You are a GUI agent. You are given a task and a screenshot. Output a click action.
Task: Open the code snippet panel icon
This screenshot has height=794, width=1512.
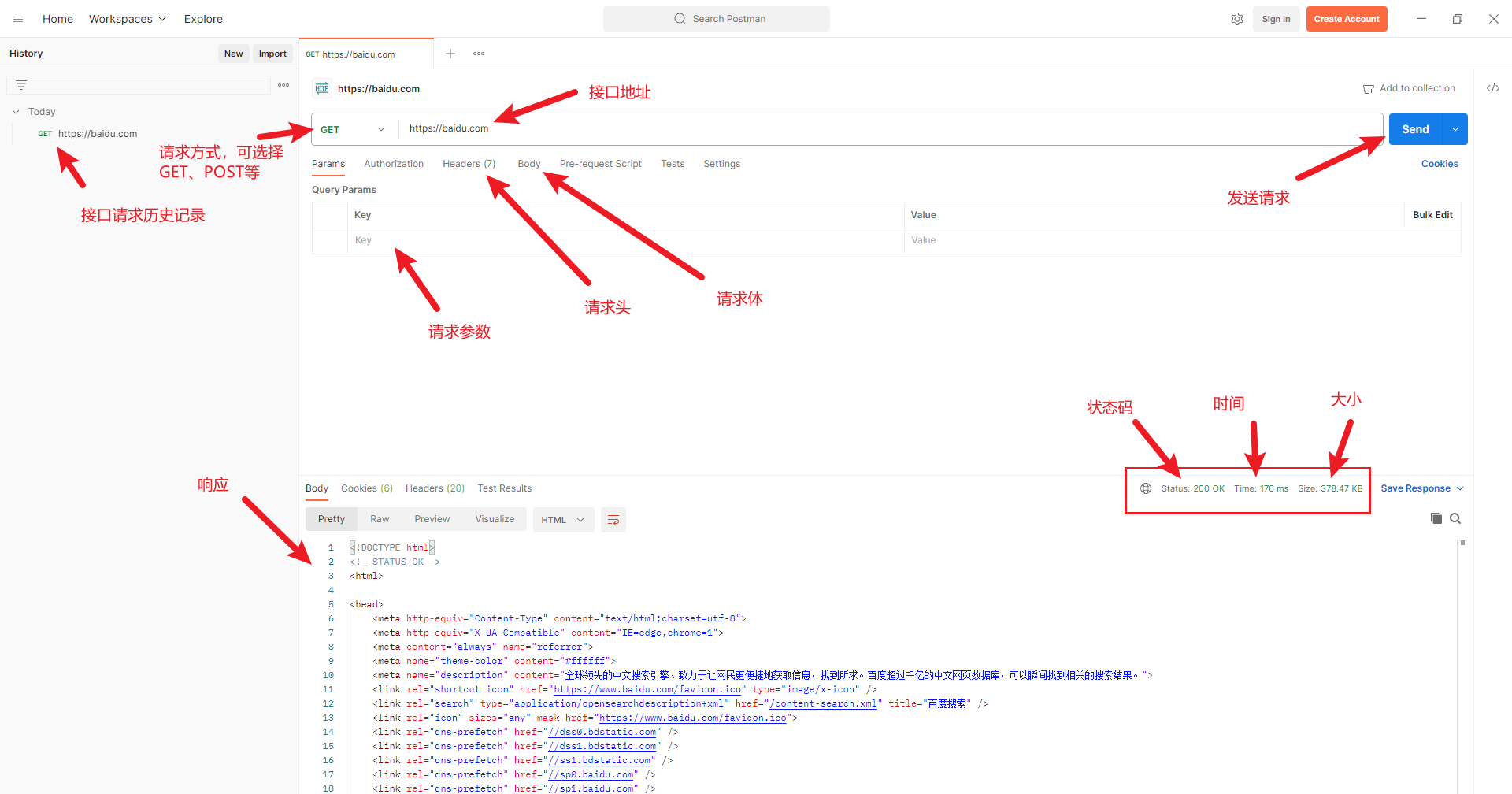tap(1493, 88)
